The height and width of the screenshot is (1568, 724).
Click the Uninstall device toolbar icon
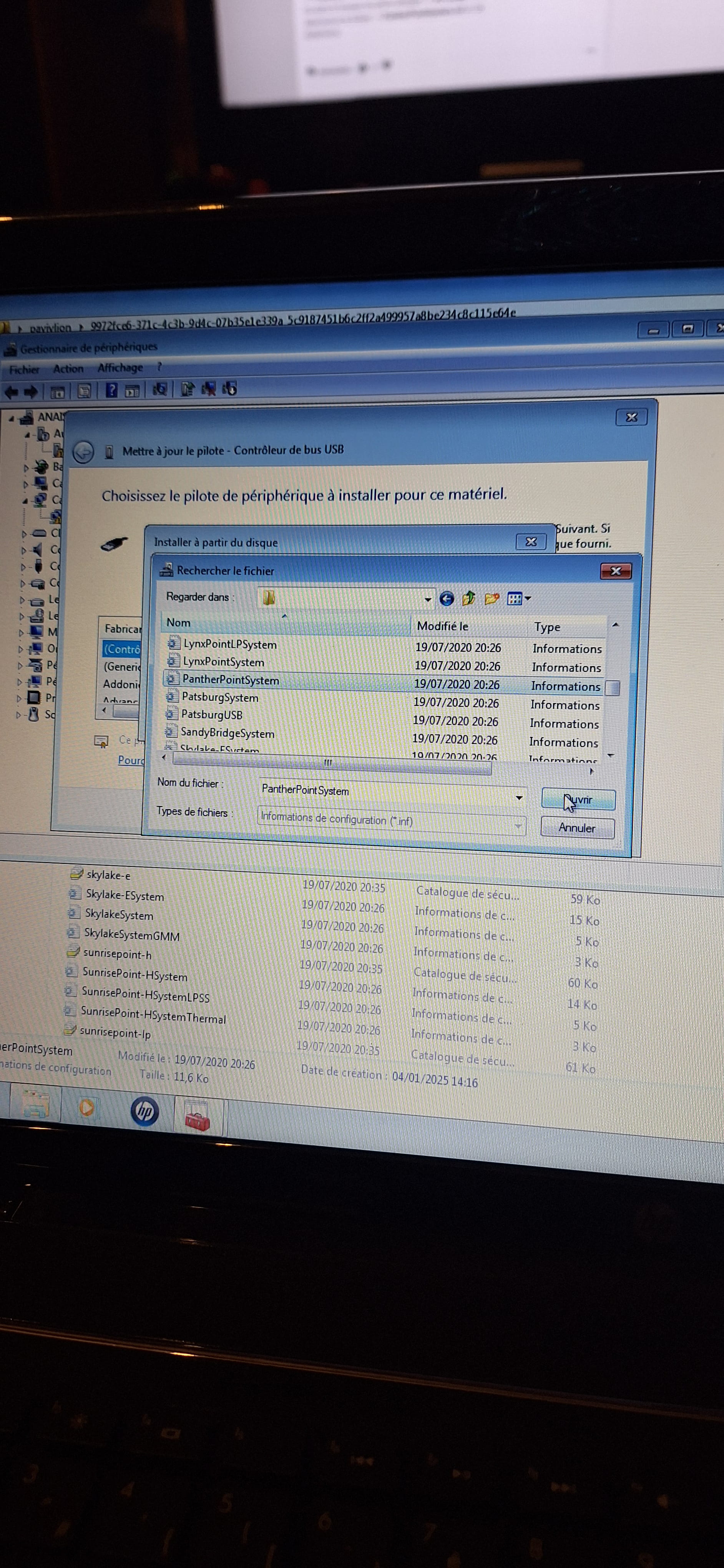click(229, 388)
